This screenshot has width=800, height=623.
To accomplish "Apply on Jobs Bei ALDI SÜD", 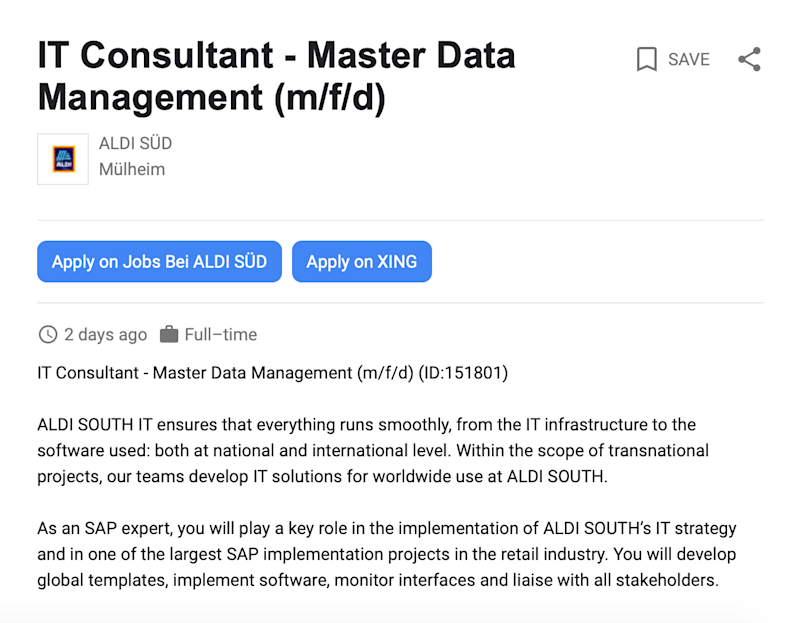I will click(159, 262).
